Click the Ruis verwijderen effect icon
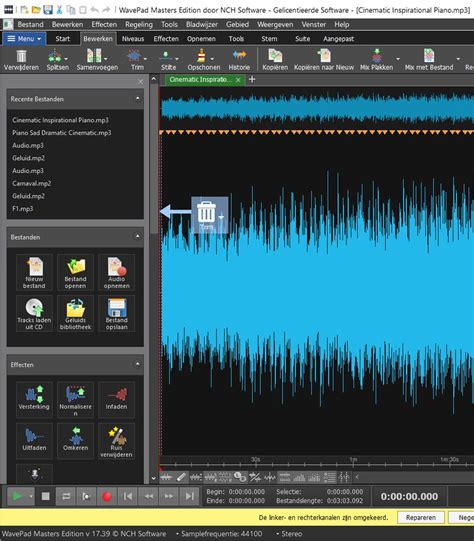Viewport: 474px width, 541px height. click(117, 441)
